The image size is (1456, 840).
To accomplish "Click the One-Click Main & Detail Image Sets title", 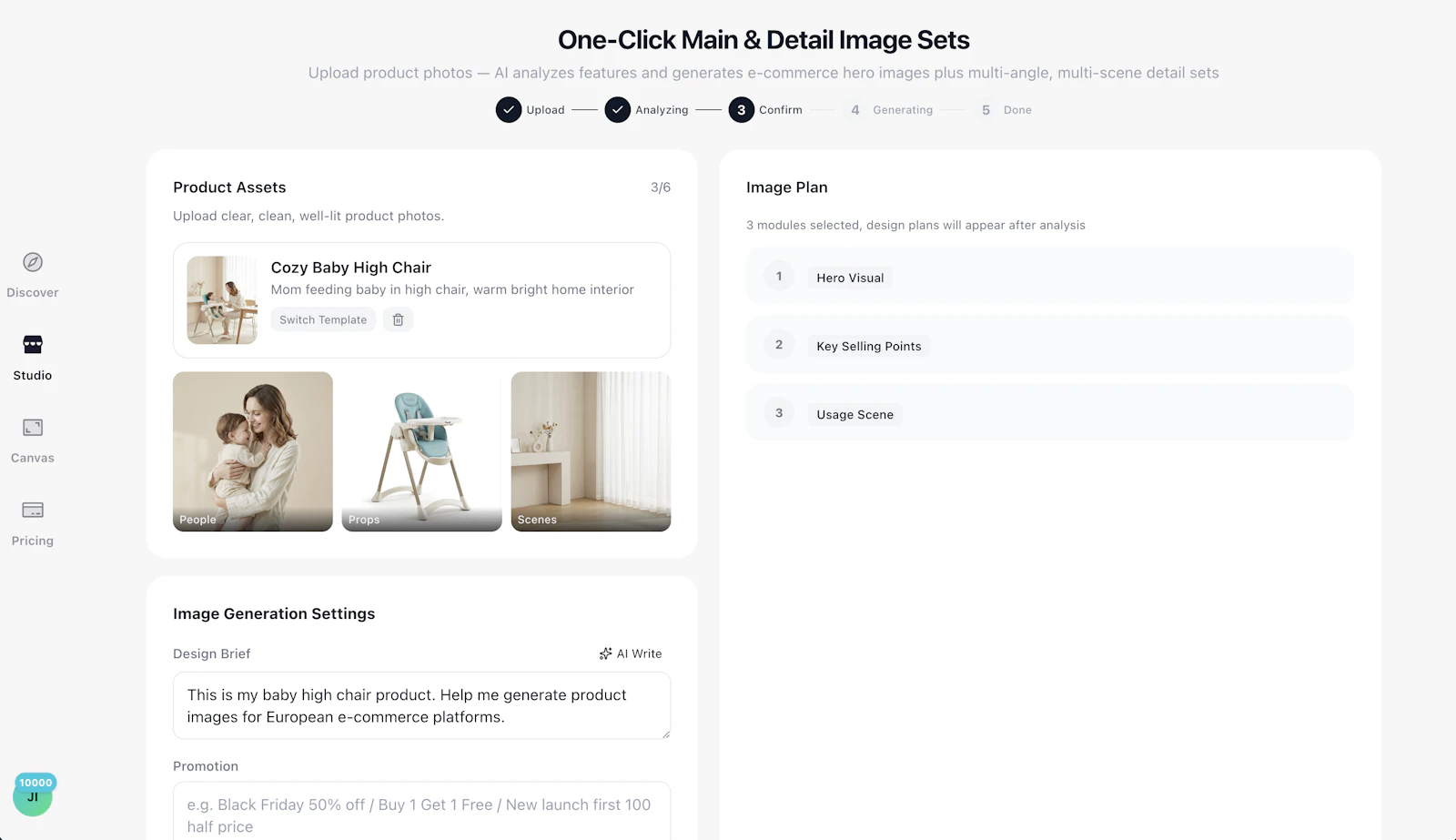I will point(763,40).
